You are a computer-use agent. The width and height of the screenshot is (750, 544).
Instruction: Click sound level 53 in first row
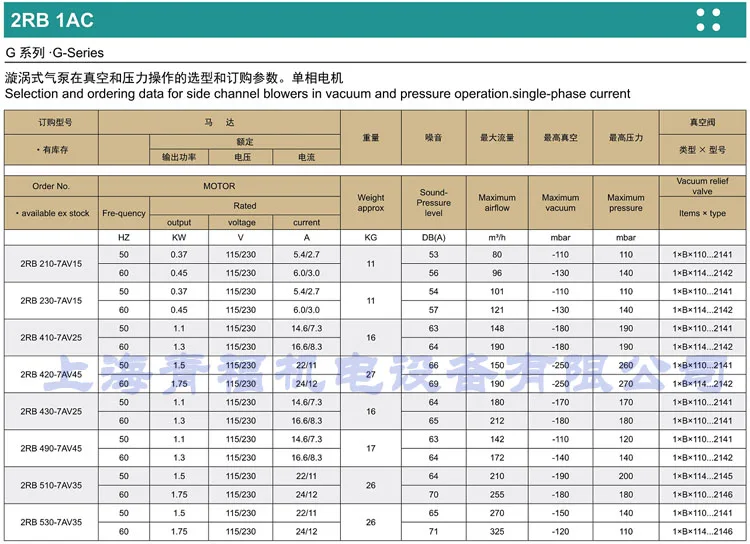(433, 255)
